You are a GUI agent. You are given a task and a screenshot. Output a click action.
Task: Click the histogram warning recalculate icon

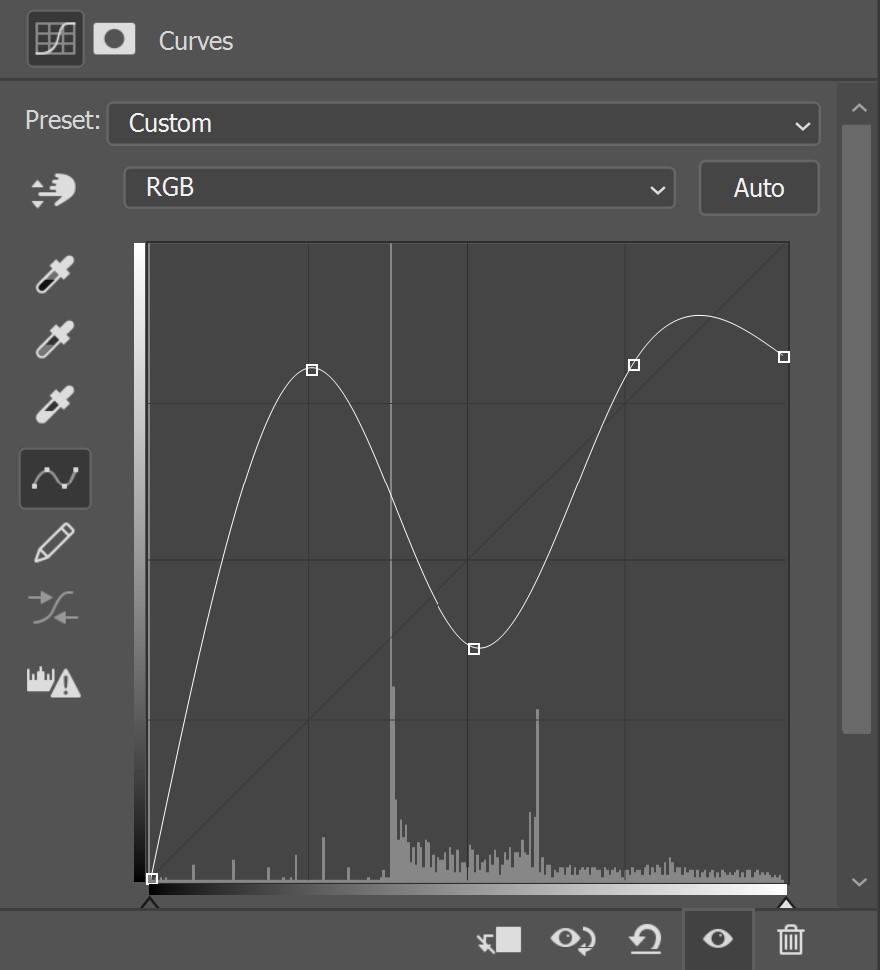click(x=54, y=682)
